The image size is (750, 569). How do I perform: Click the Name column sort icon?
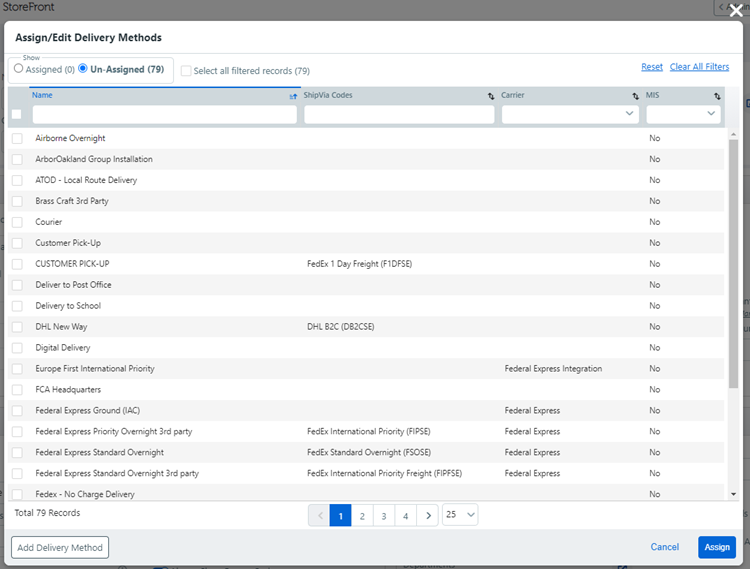(293, 96)
